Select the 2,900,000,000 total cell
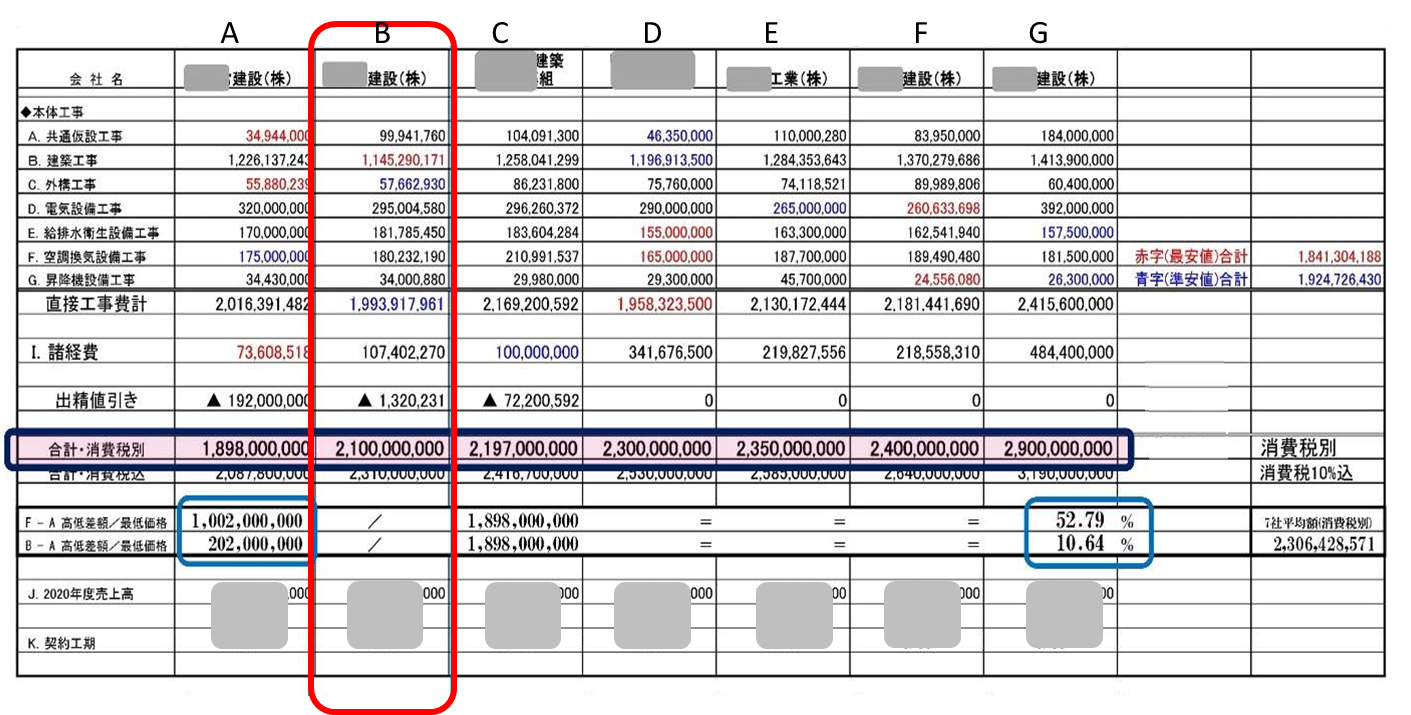The width and height of the screenshot is (1411, 715). click(x=1048, y=450)
